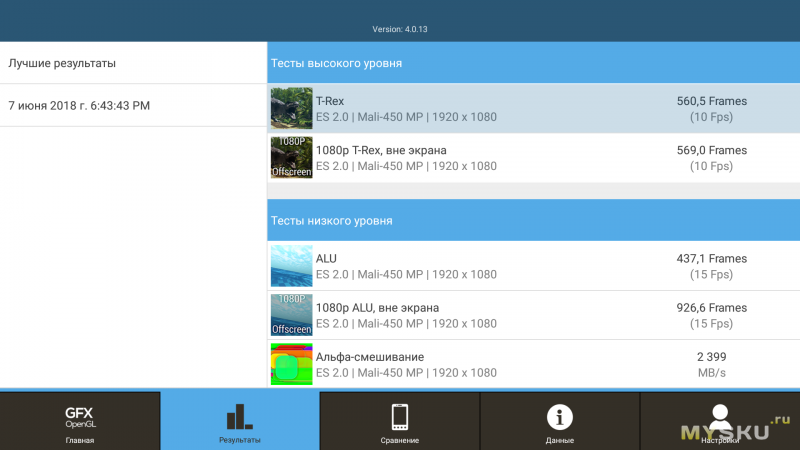
Task: Select the 7 июня 2018 result entry
Action: [x=133, y=106]
